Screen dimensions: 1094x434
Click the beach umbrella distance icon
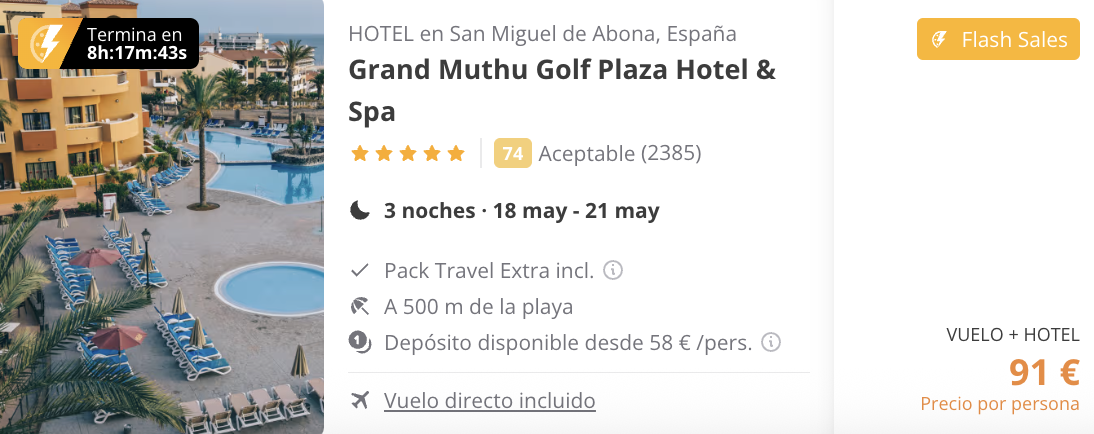360,306
